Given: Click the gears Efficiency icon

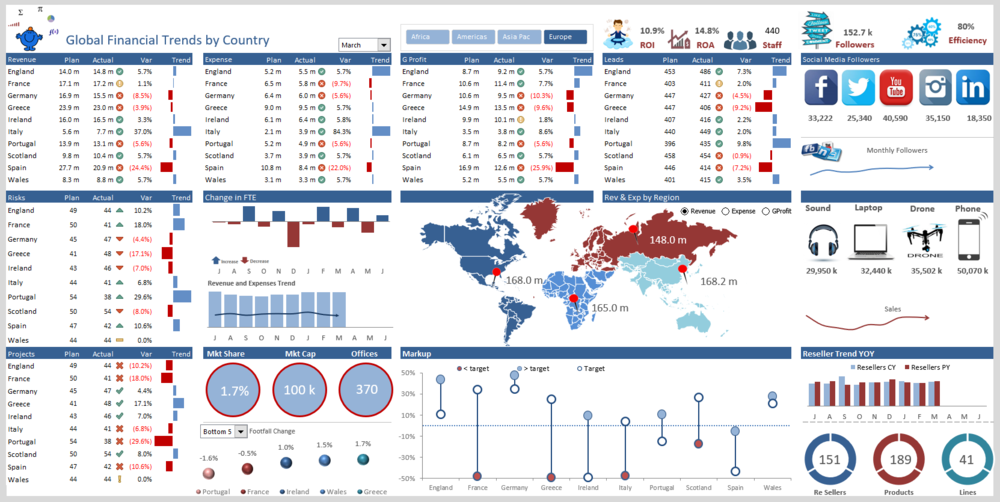Looking at the screenshot, I should point(921,34).
